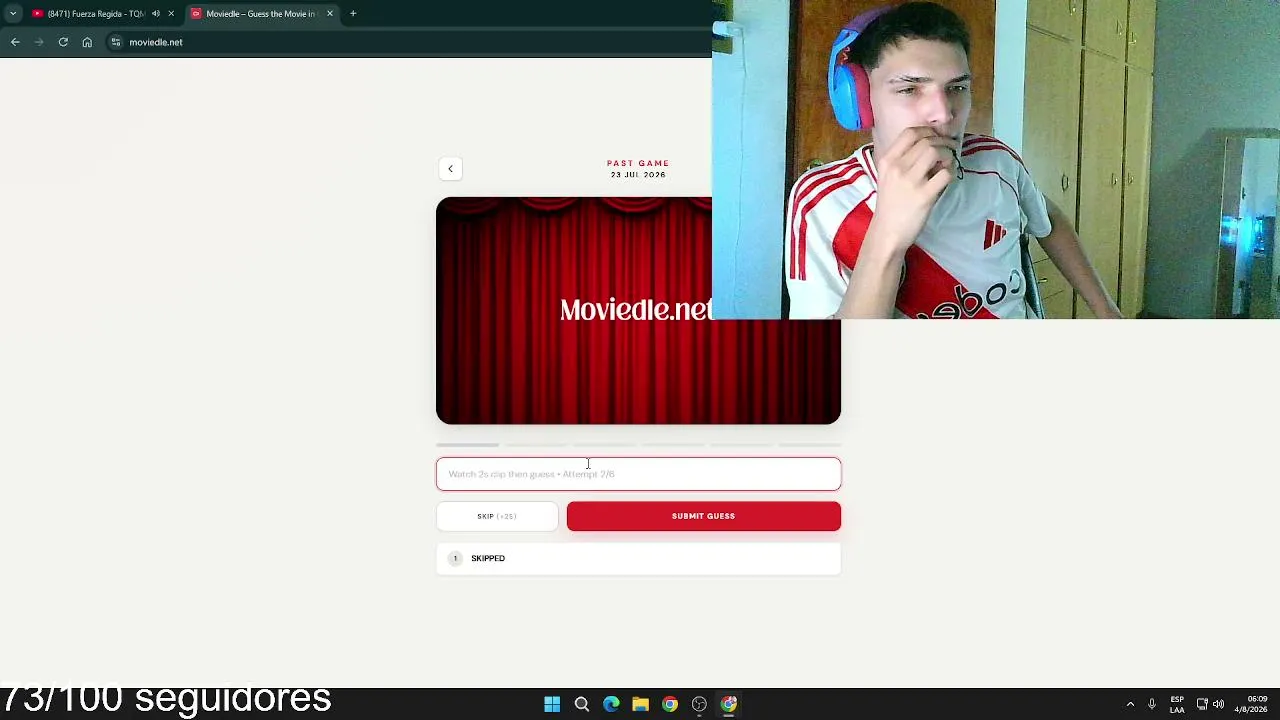Open File Explorer from the taskbar
Viewport: 1280px width, 720px height.
click(640, 704)
